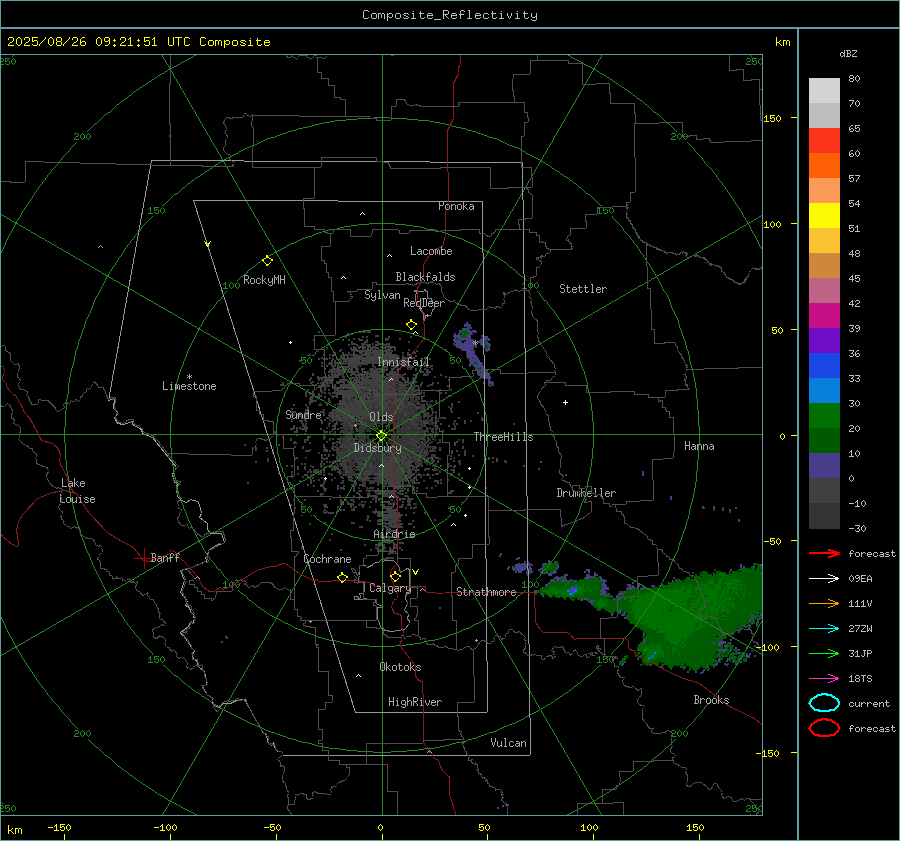Click the yellow diamond marker near RockyMH
The image size is (900, 841).
267,261
